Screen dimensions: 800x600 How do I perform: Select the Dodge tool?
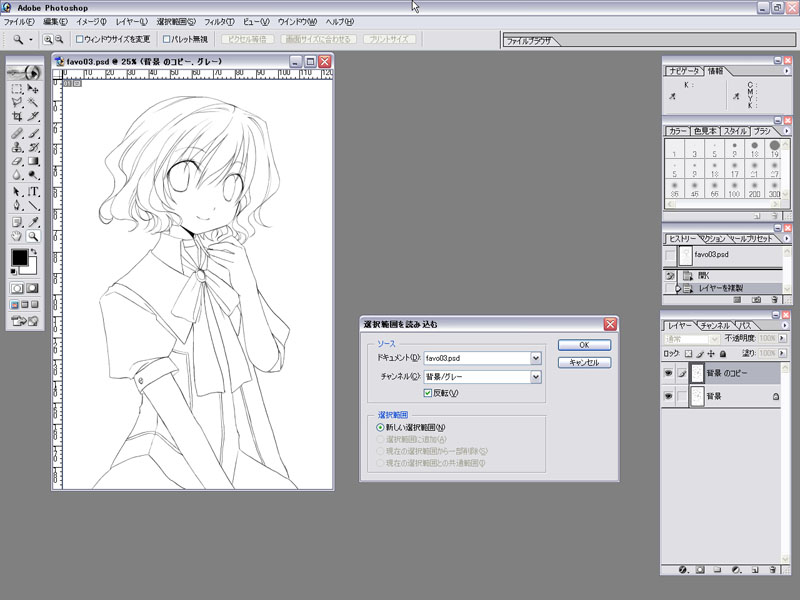pos(33,175)
